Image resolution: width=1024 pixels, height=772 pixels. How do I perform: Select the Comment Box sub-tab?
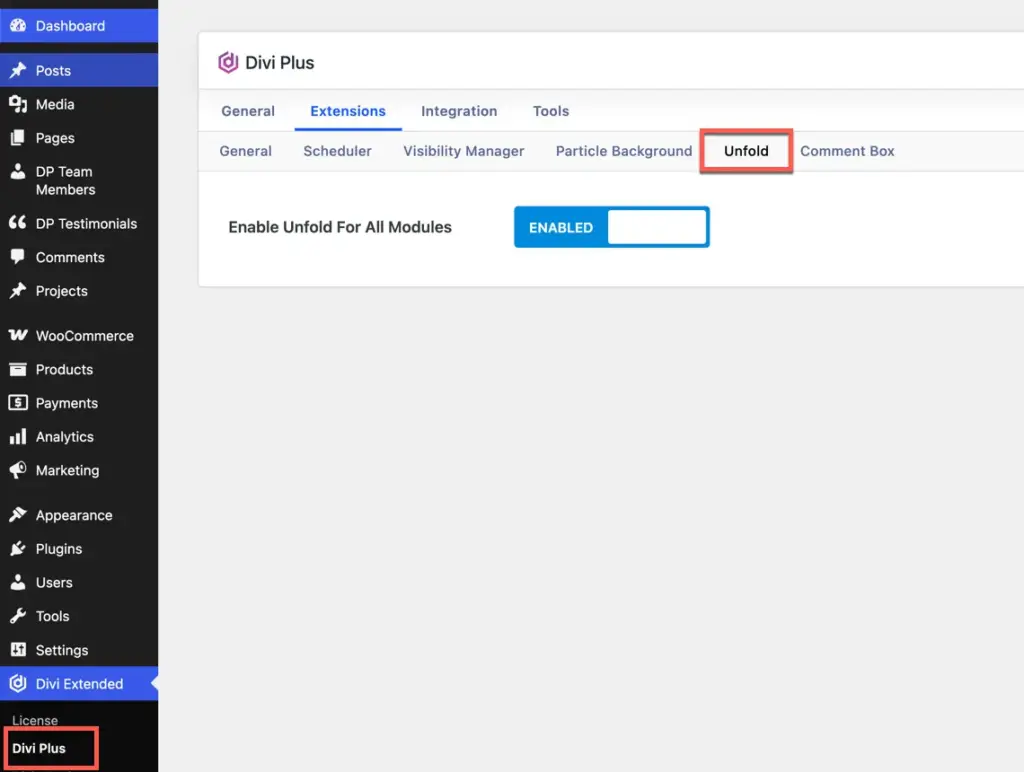(x=847, y=151)
